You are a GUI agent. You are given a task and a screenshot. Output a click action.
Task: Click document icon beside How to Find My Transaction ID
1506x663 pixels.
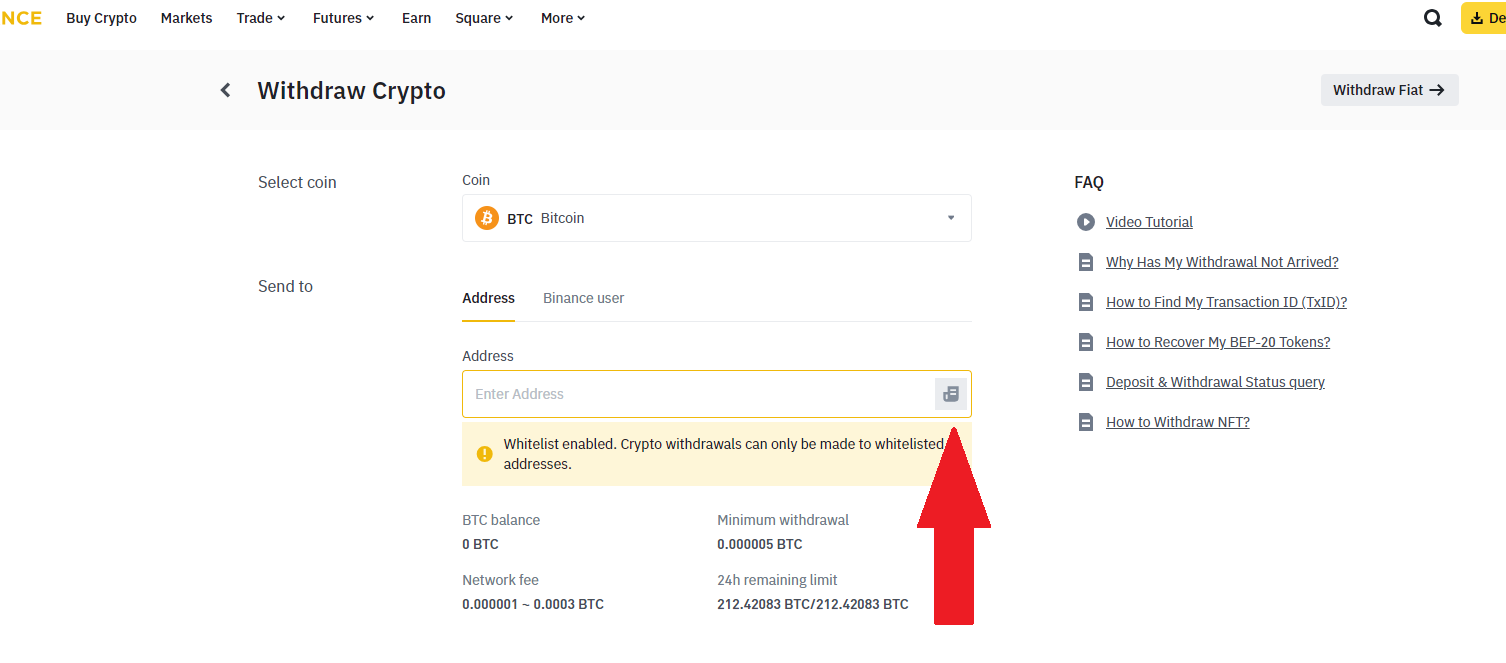pos(1086,302)
